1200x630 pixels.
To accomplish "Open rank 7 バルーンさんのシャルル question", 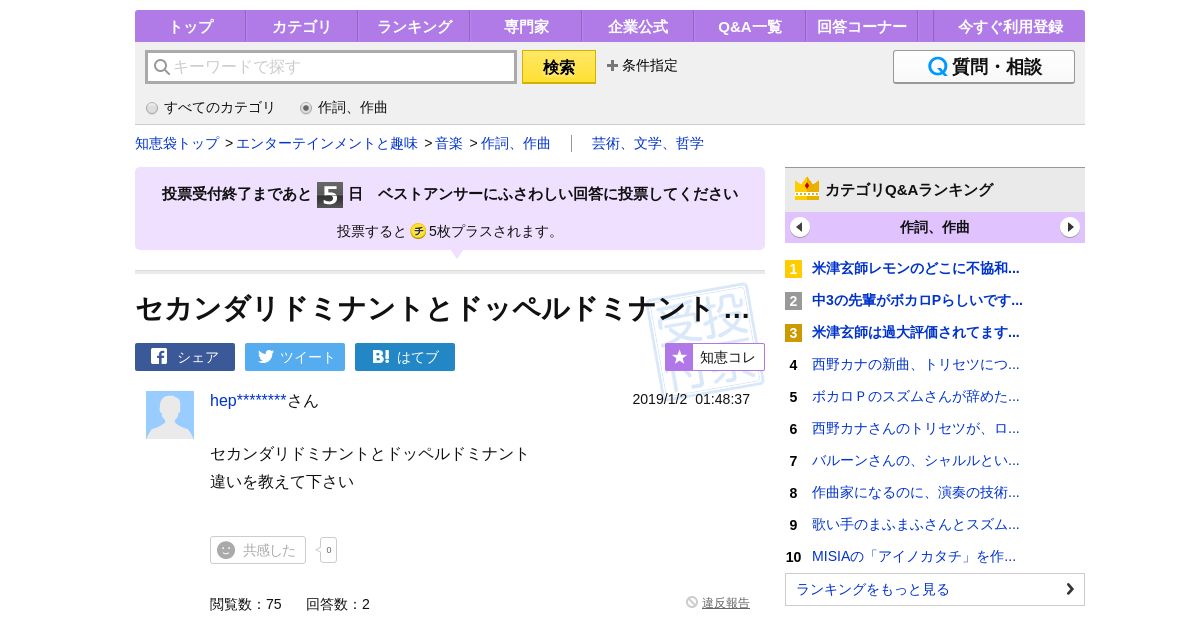I will [x=916, y=460].
